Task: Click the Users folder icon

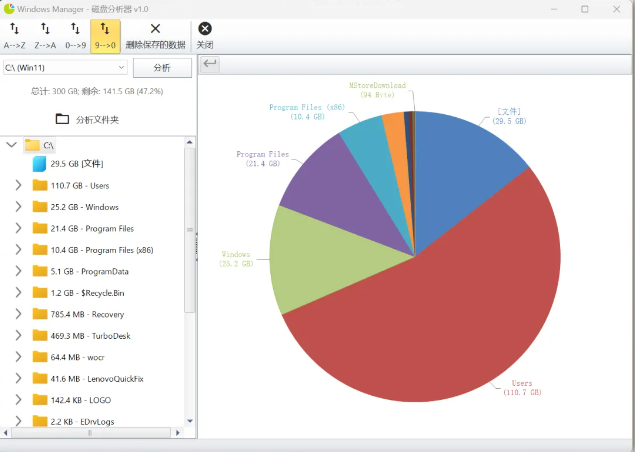Action: pos(40,185)
